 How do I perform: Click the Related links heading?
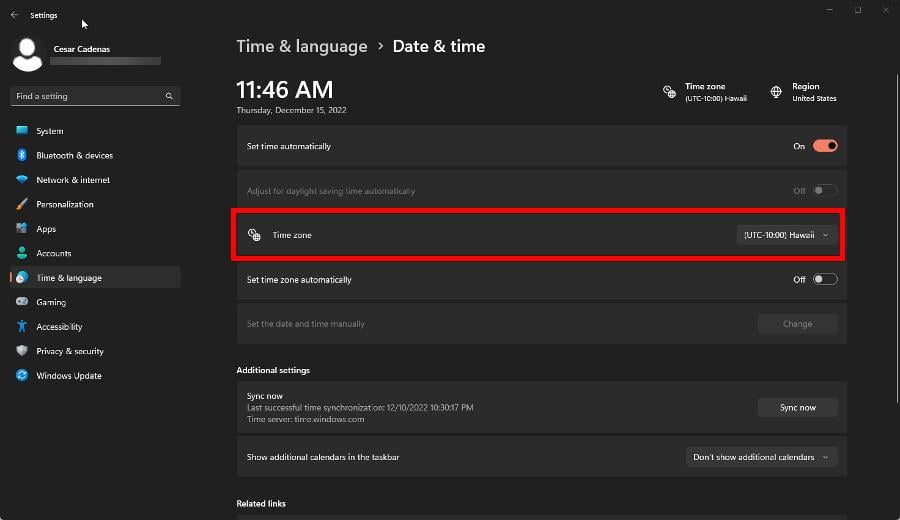261,503
